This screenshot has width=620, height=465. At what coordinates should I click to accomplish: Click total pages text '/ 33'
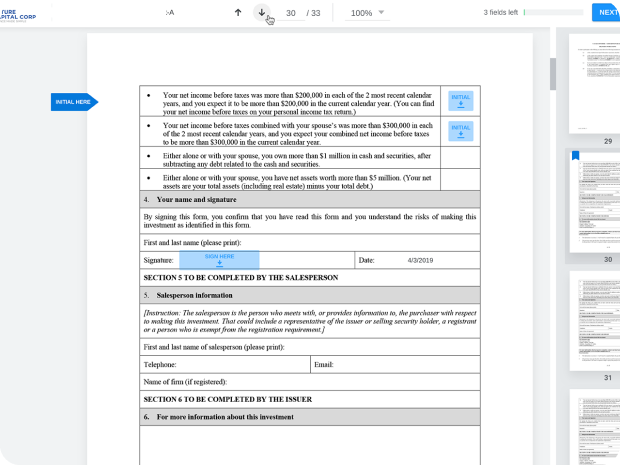click(x=314, y=13)
